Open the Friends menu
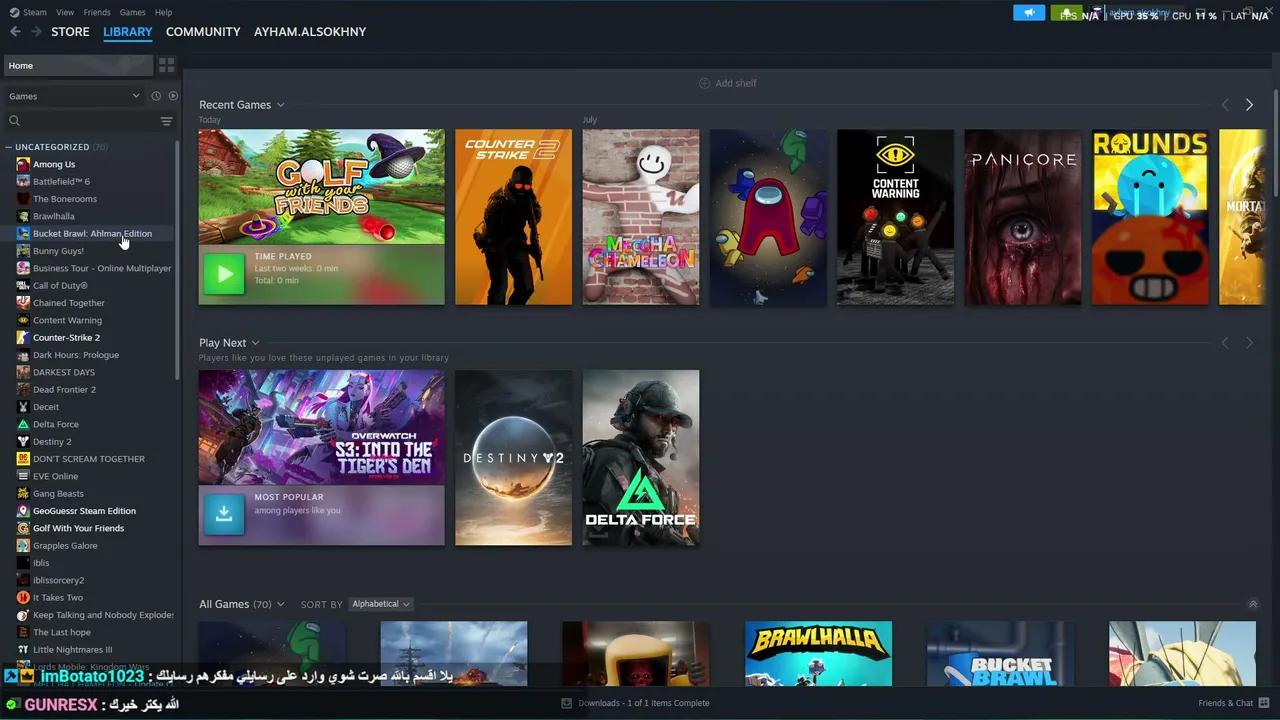 point(97,12)
